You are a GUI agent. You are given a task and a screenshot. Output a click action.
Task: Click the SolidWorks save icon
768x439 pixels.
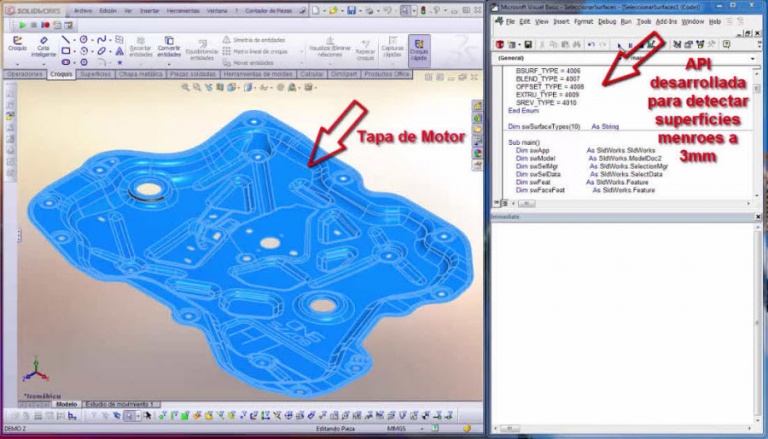click(x=351, y=10)
